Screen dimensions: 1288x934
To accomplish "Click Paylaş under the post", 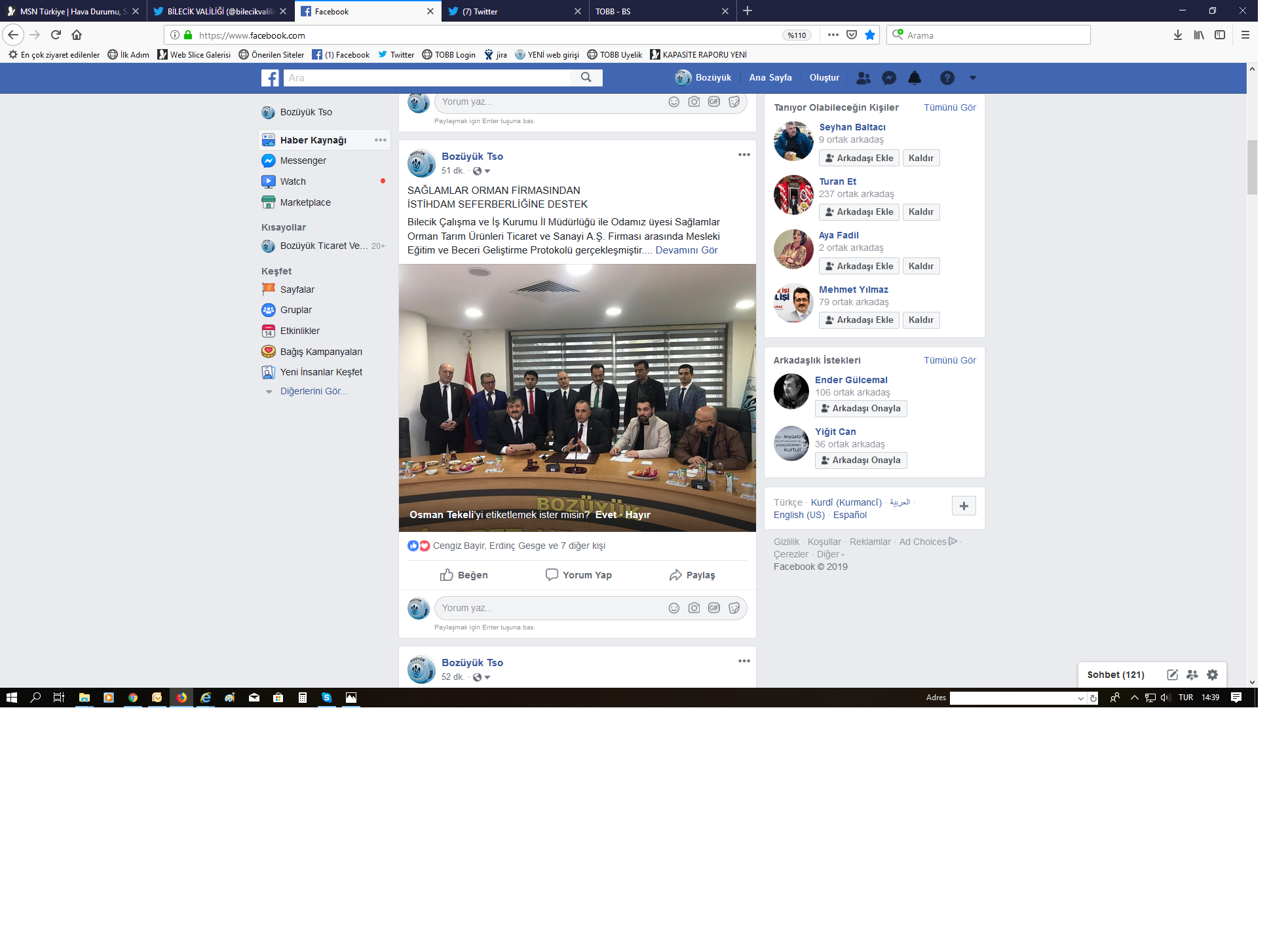I will tap(692, 575).
